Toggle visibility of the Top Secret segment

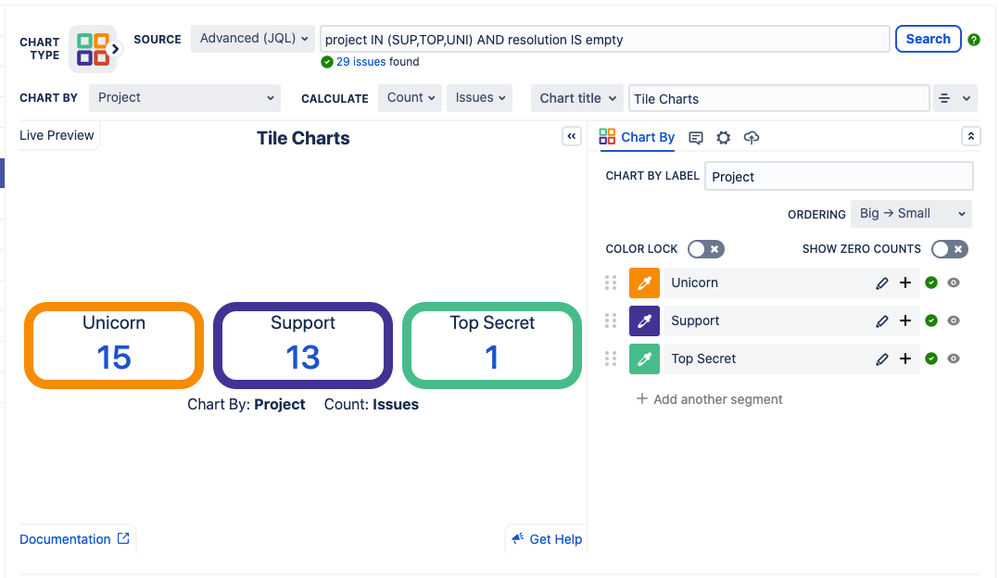[x=953, y=358]
